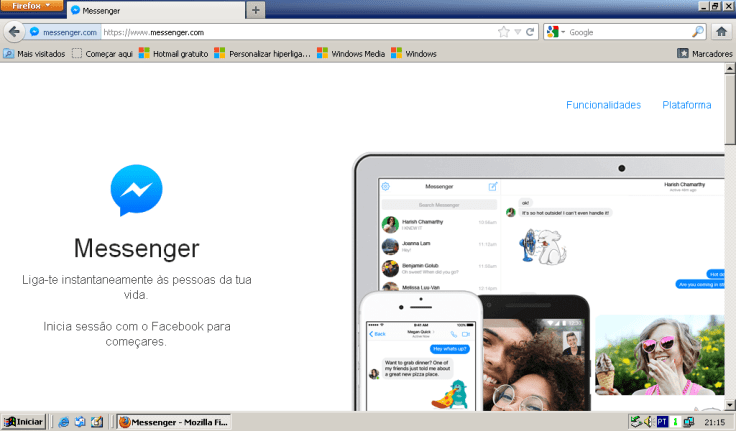Reload the page using the refresh icon

coord(530,32)
